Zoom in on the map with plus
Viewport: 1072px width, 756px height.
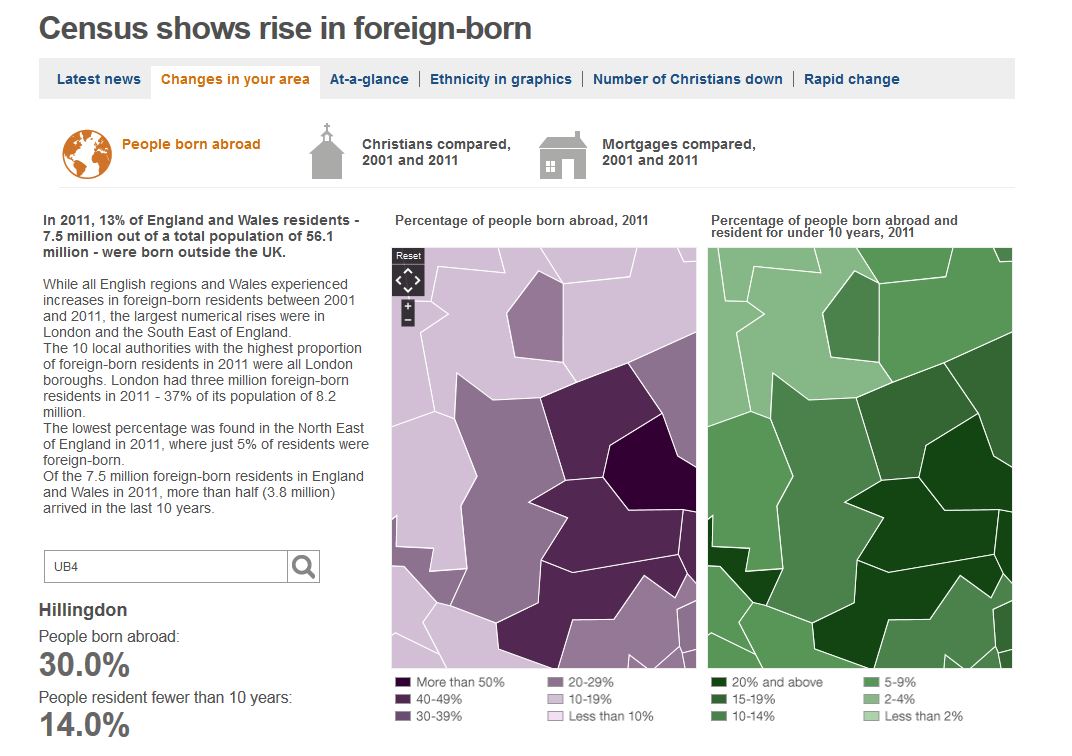408,306
